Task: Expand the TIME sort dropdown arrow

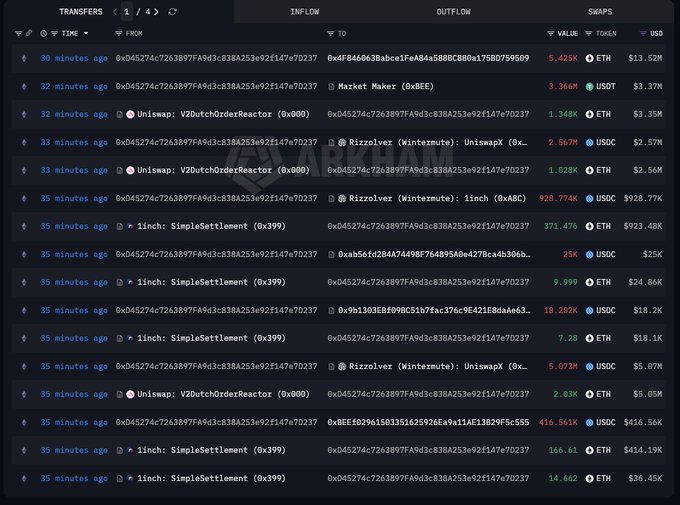Action: pos(86,33)
